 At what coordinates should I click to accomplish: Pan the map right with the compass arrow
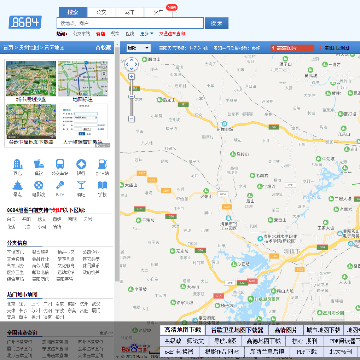point(136,64)
